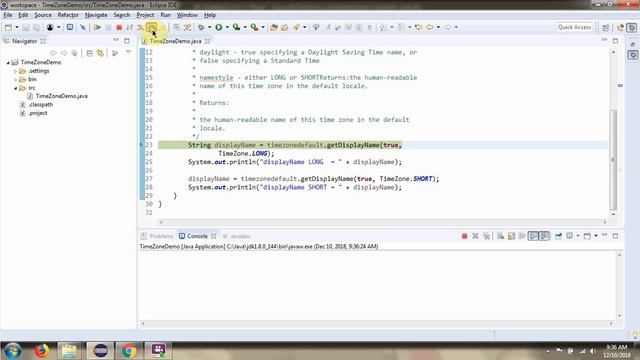Click the Quick Access search field
Viewport: 640px width, 360px height.
[x=574, y=27]
